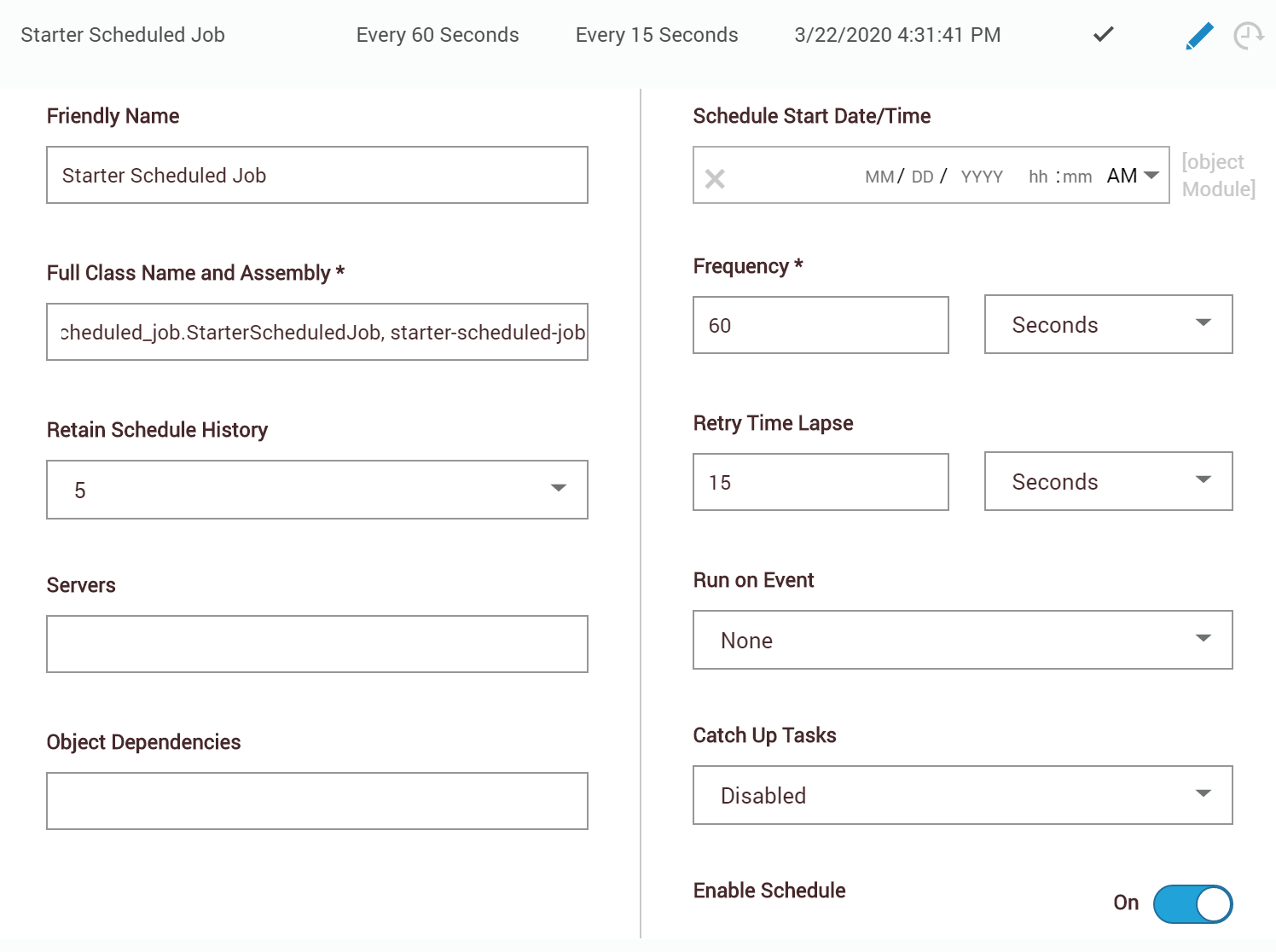Turn off the Enable Schedule toggle
This screenshot has height=952, width=1276.
click(1193, 904)
